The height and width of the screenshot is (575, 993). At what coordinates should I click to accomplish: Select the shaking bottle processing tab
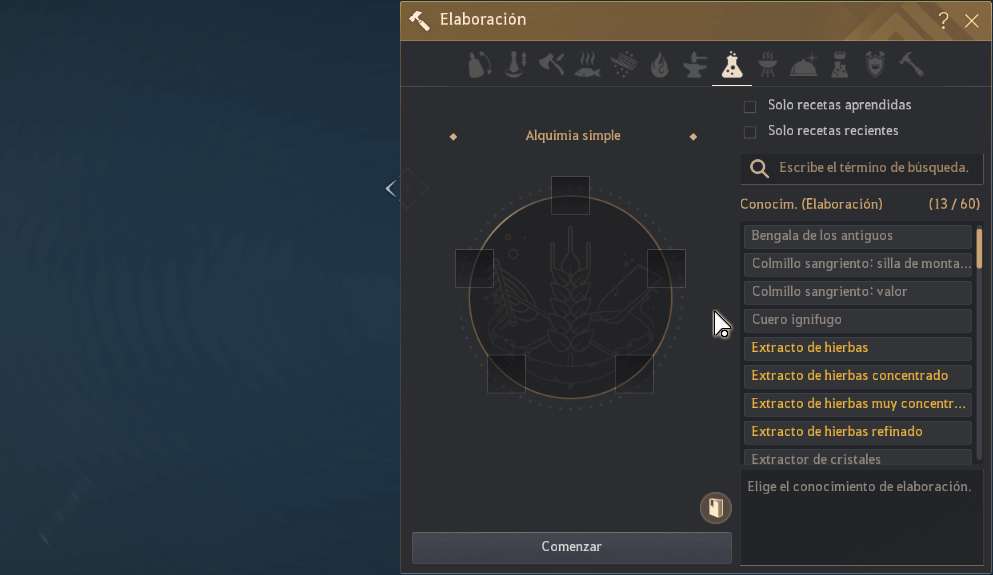pyautogui.click(x=479, y=66)
